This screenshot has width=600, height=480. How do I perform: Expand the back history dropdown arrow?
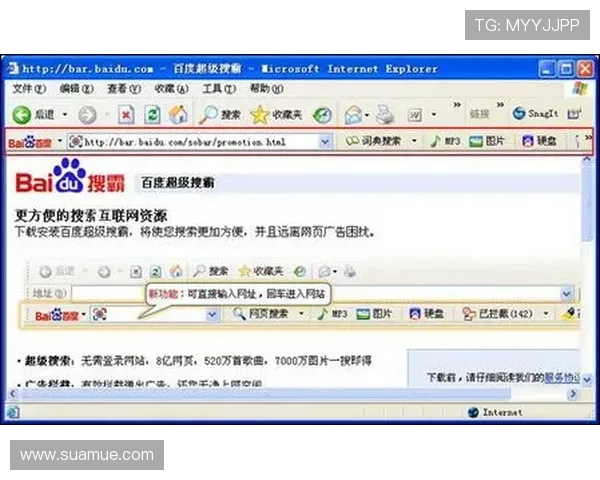point(65,114)
